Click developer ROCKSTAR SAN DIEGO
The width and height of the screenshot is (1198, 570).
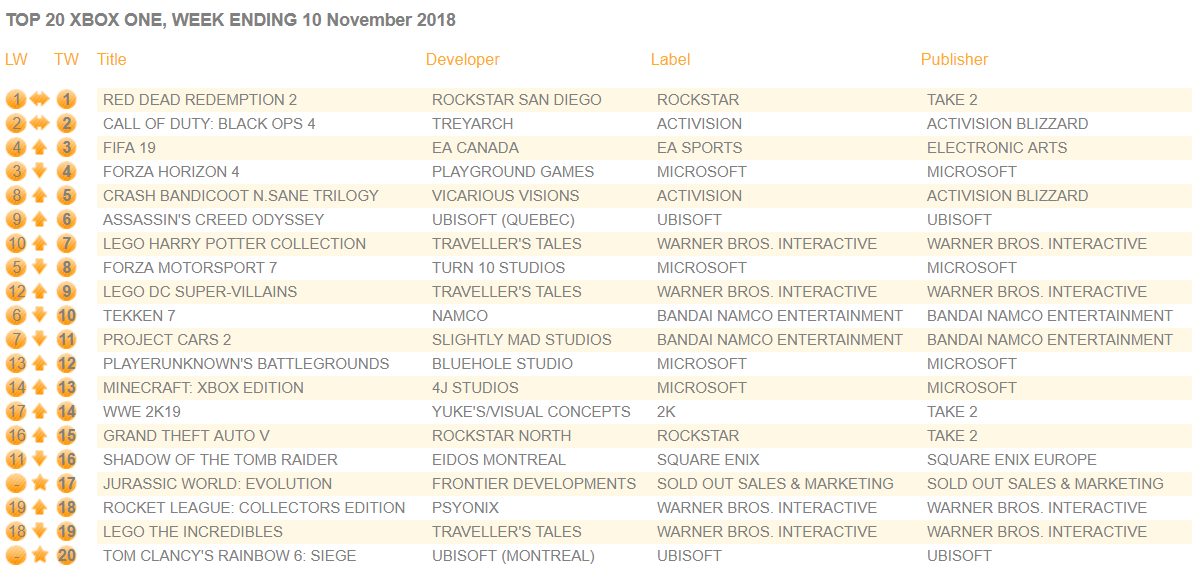(516, 99)
